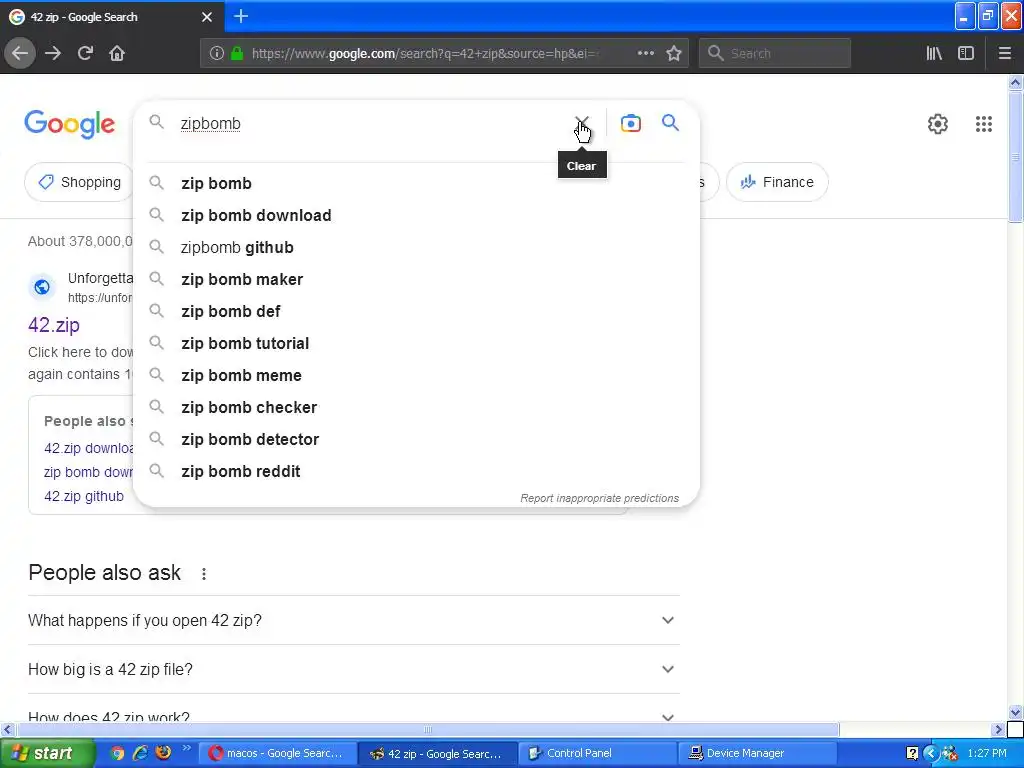Click the vertical scrollbar up arrow
The image size is (1024, 768).
tap(1016, 82)
